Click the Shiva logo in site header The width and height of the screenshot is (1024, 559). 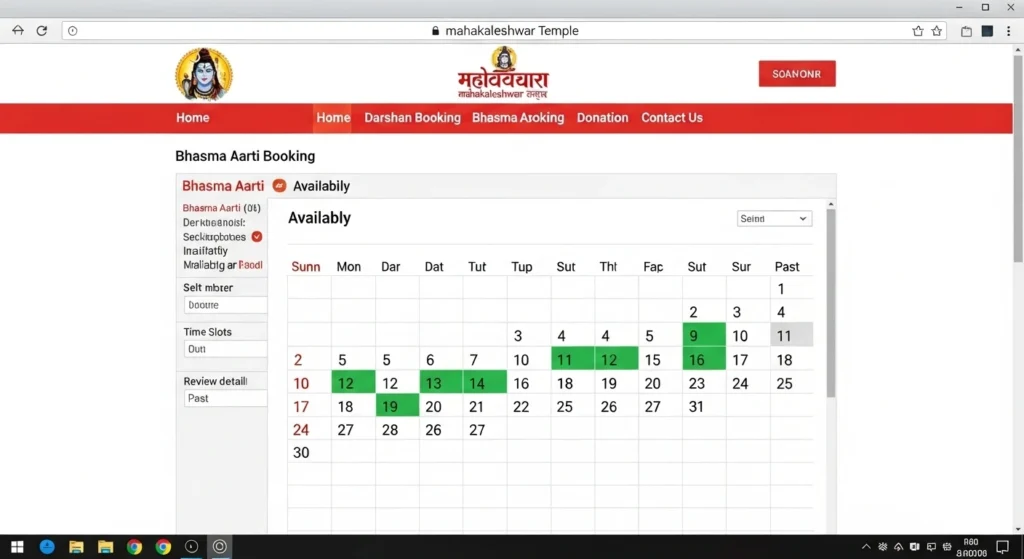coord(203,74)
